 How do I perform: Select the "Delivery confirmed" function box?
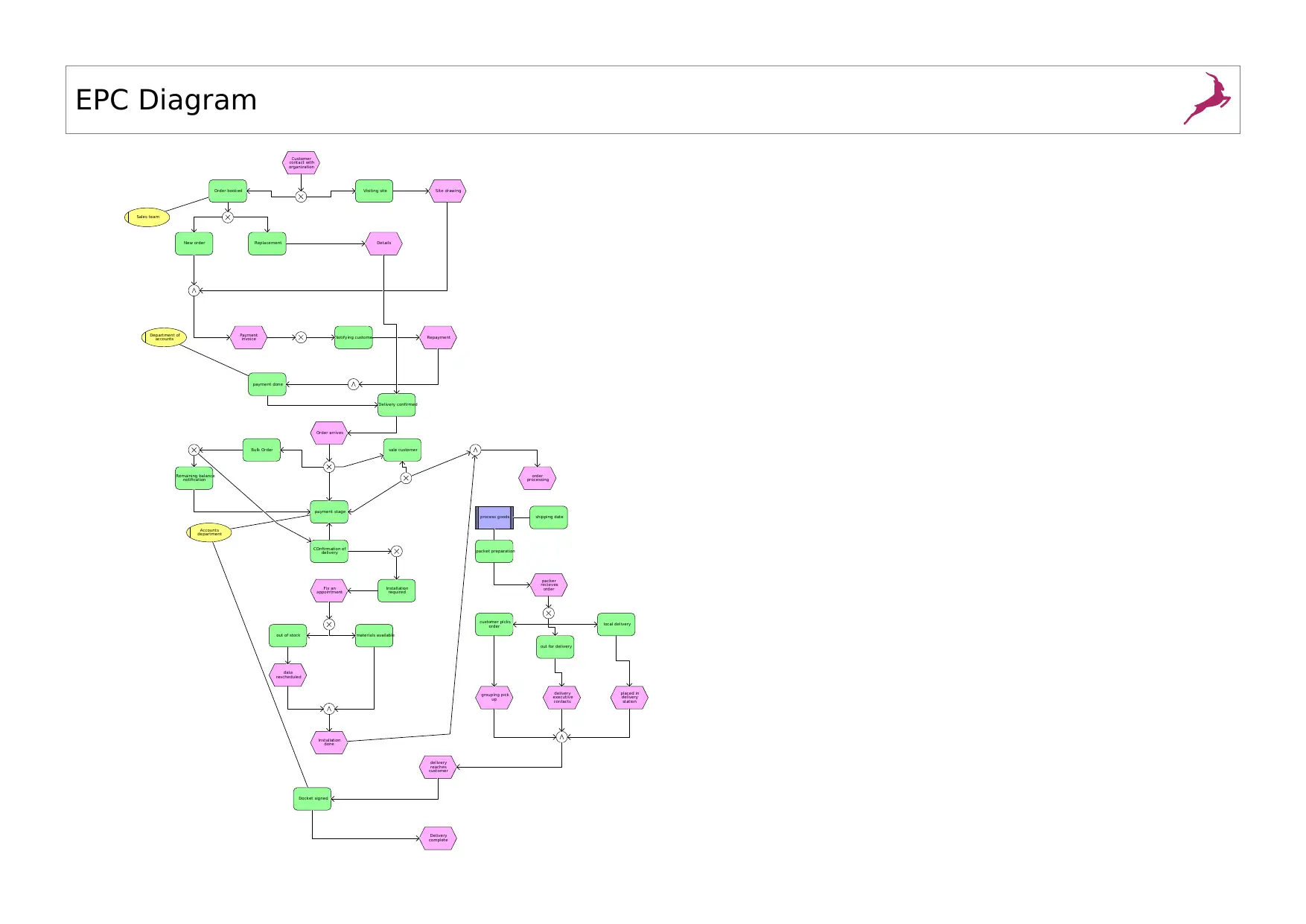(x=397, y=405)
